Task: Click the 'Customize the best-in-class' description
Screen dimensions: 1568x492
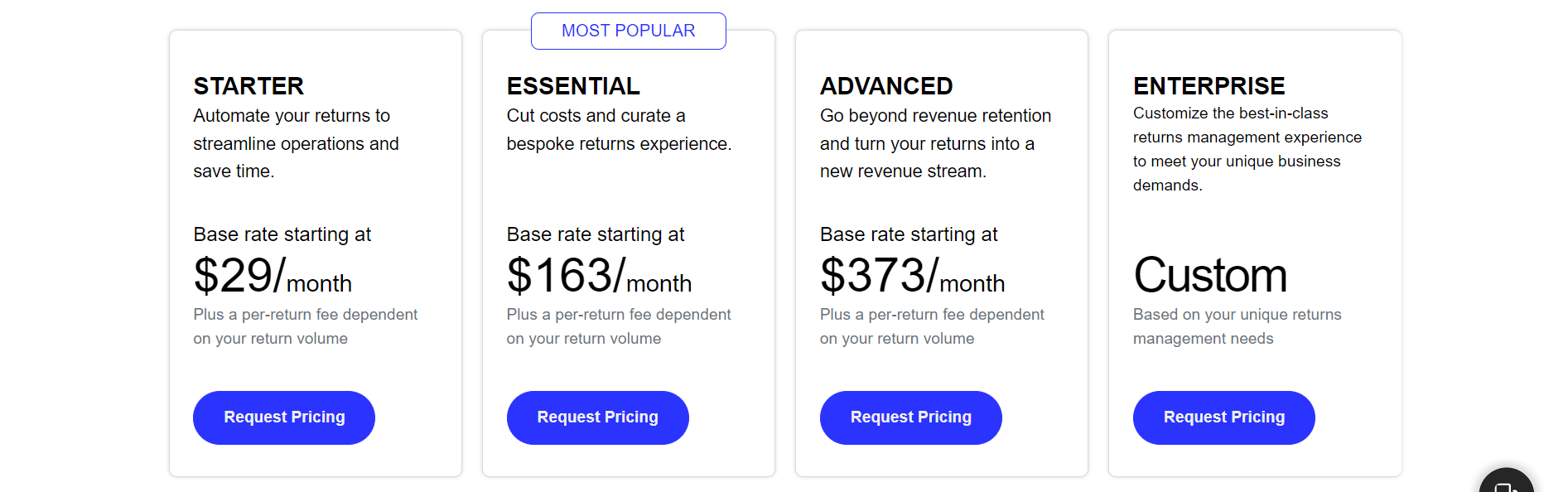Action: click(1247, 149)
